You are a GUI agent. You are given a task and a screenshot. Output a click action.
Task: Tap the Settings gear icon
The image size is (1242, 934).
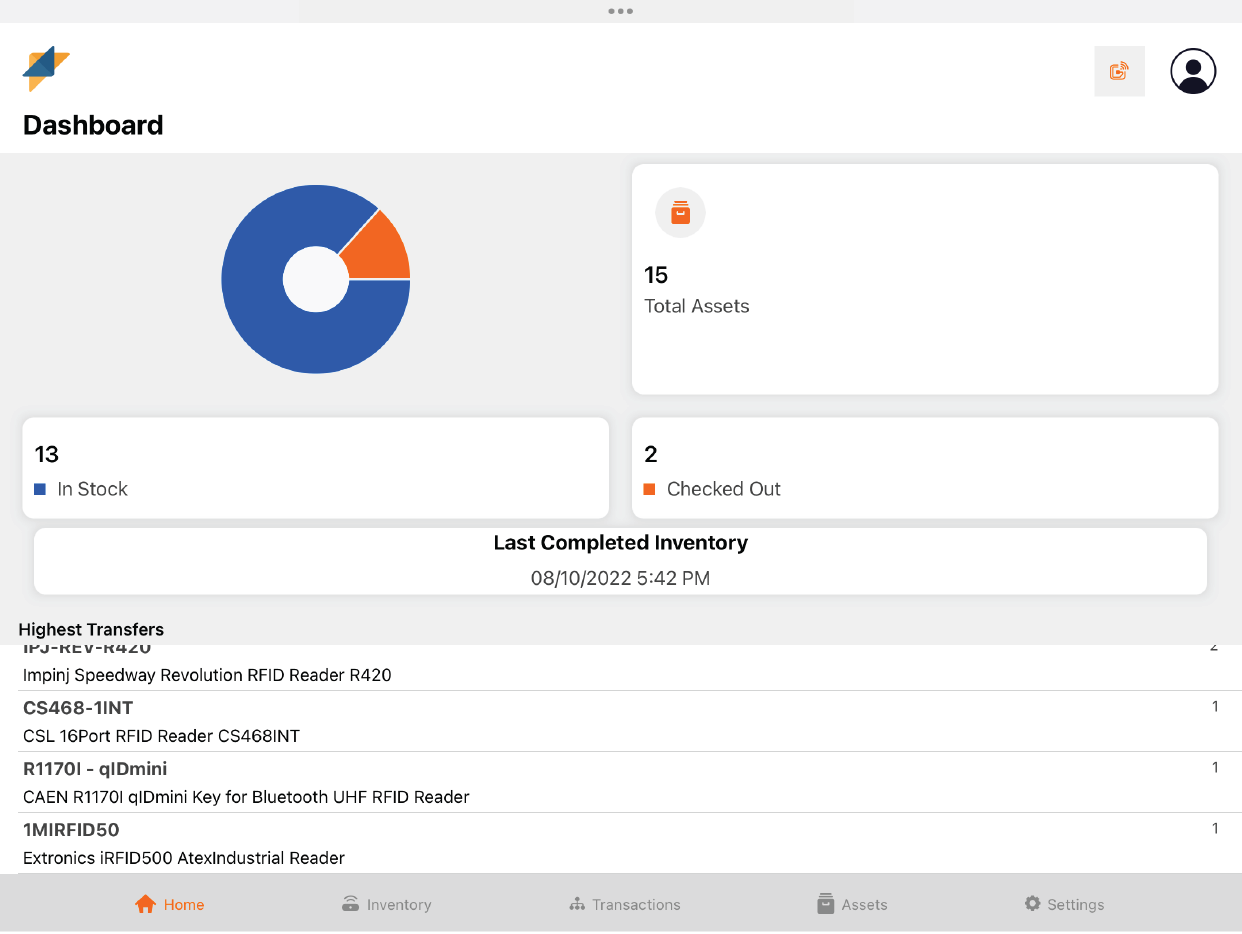(1032, 904)
